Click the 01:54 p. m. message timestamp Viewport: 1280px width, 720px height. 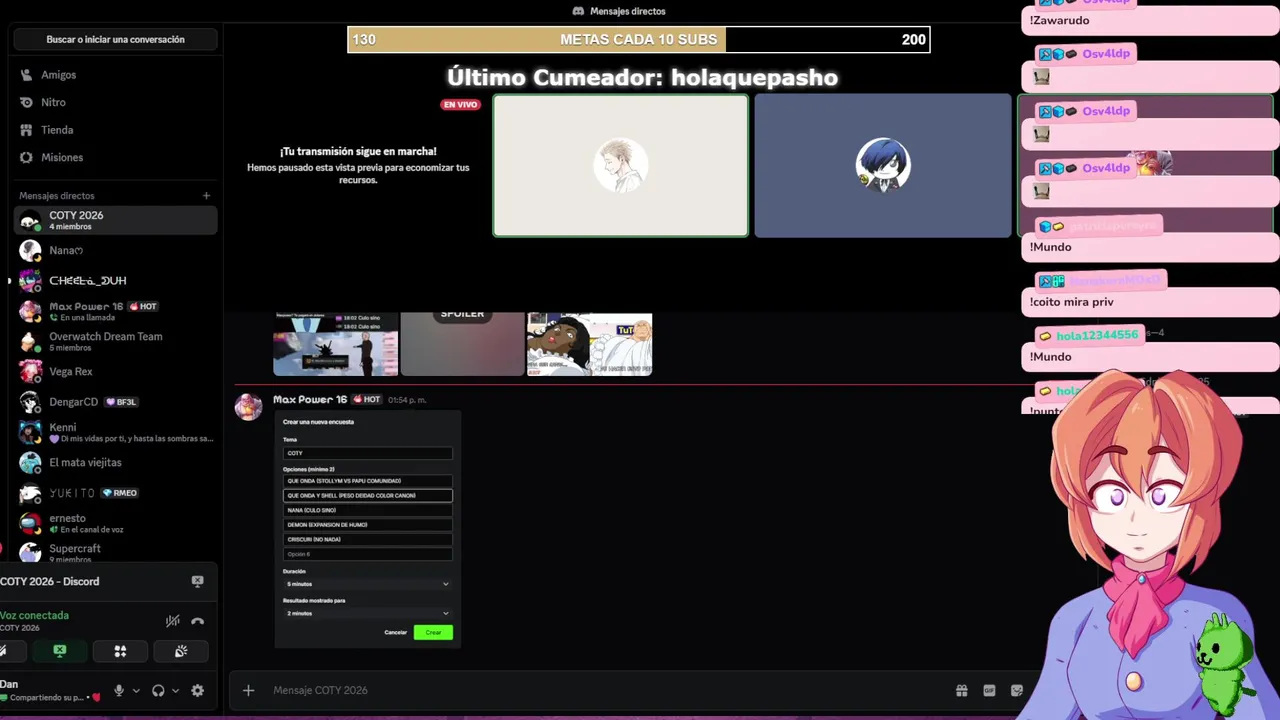tap(407, 400)
